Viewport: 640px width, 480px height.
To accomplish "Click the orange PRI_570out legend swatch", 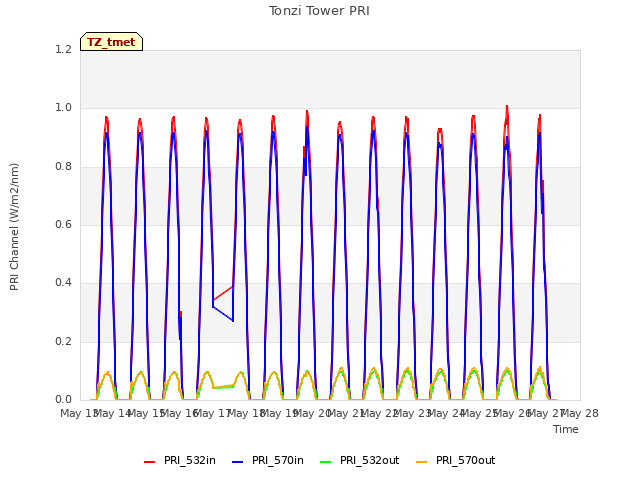I will [x=422, y=461].
